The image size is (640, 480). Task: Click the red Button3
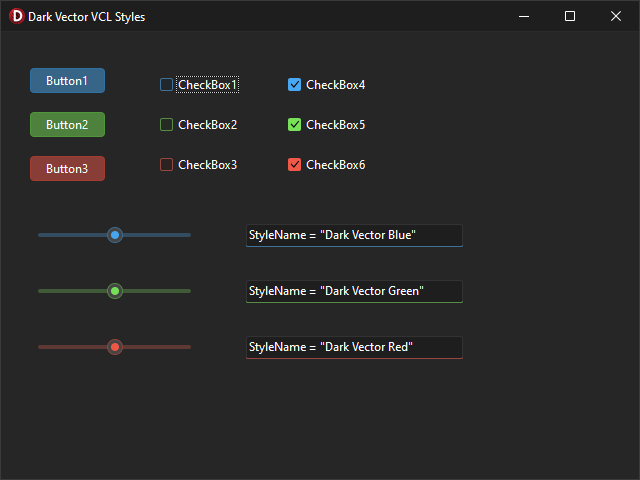click(x=67, y=169)
